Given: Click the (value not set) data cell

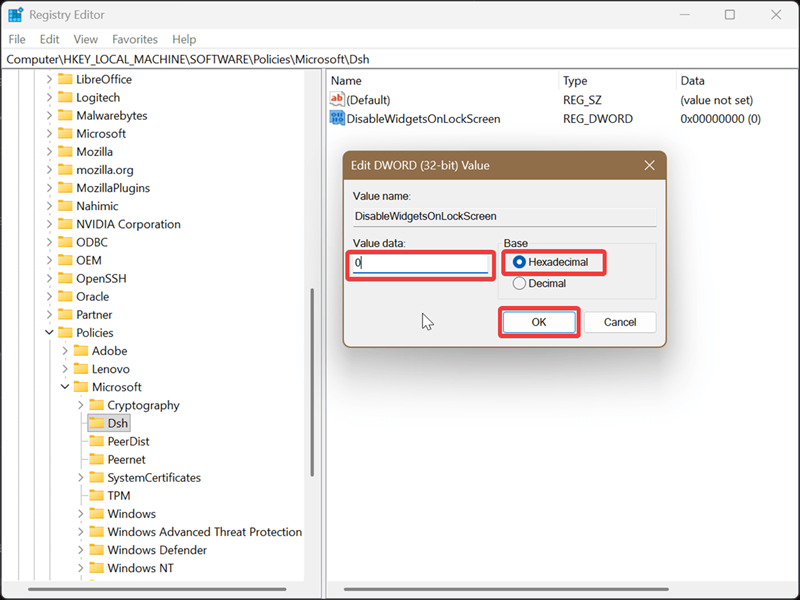Looking at the screenshot, I should tap(716, 100).
